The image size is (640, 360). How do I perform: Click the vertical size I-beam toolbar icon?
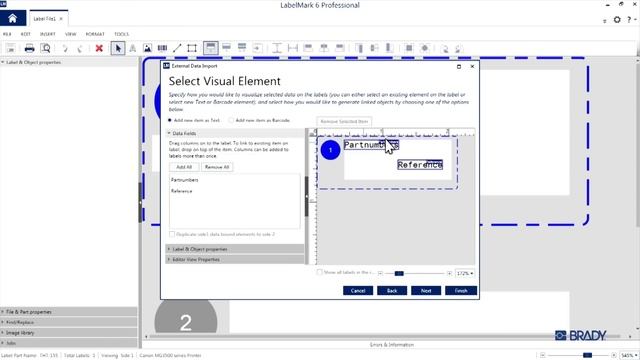(277, 48)
